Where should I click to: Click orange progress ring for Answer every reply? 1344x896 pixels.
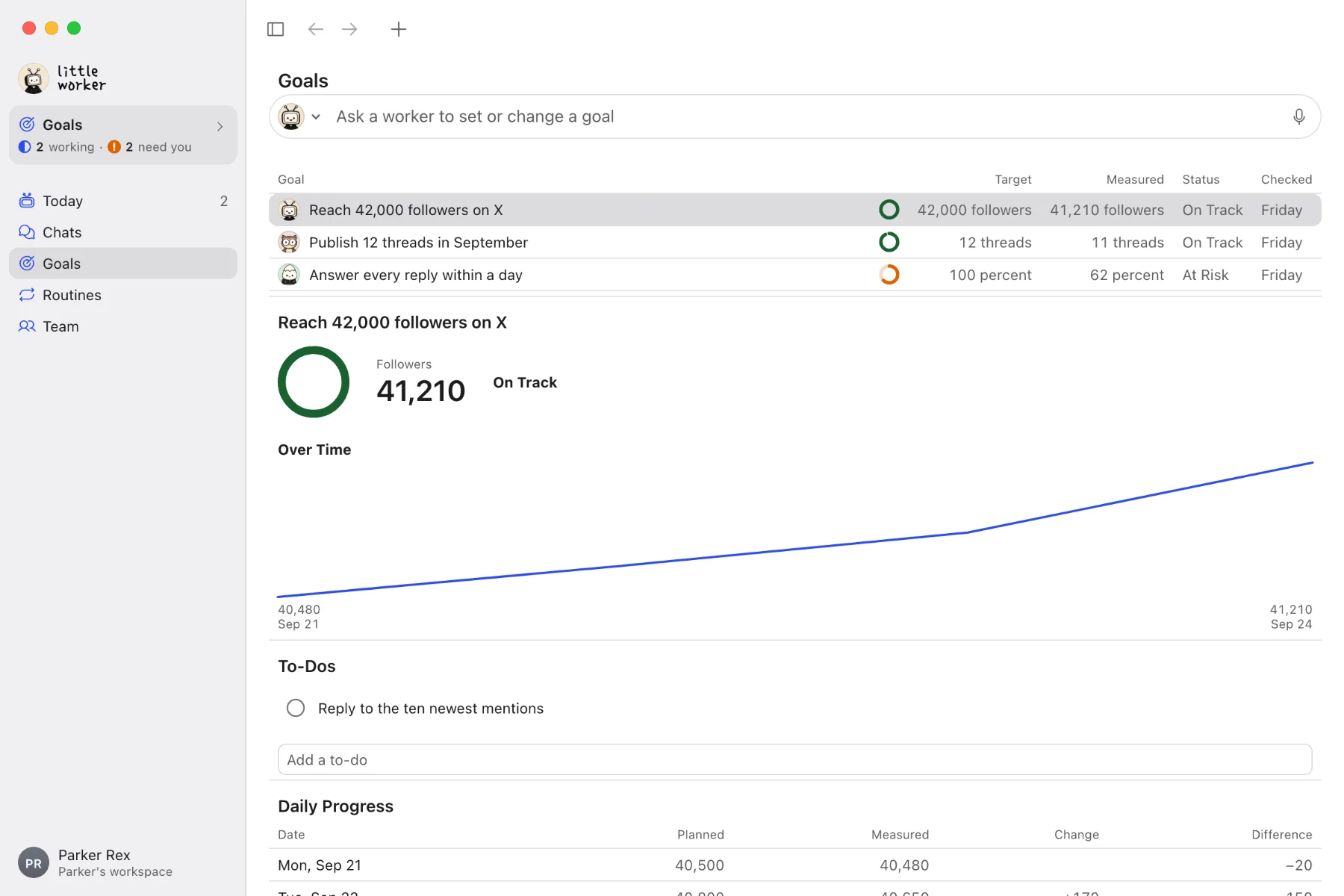889,275
